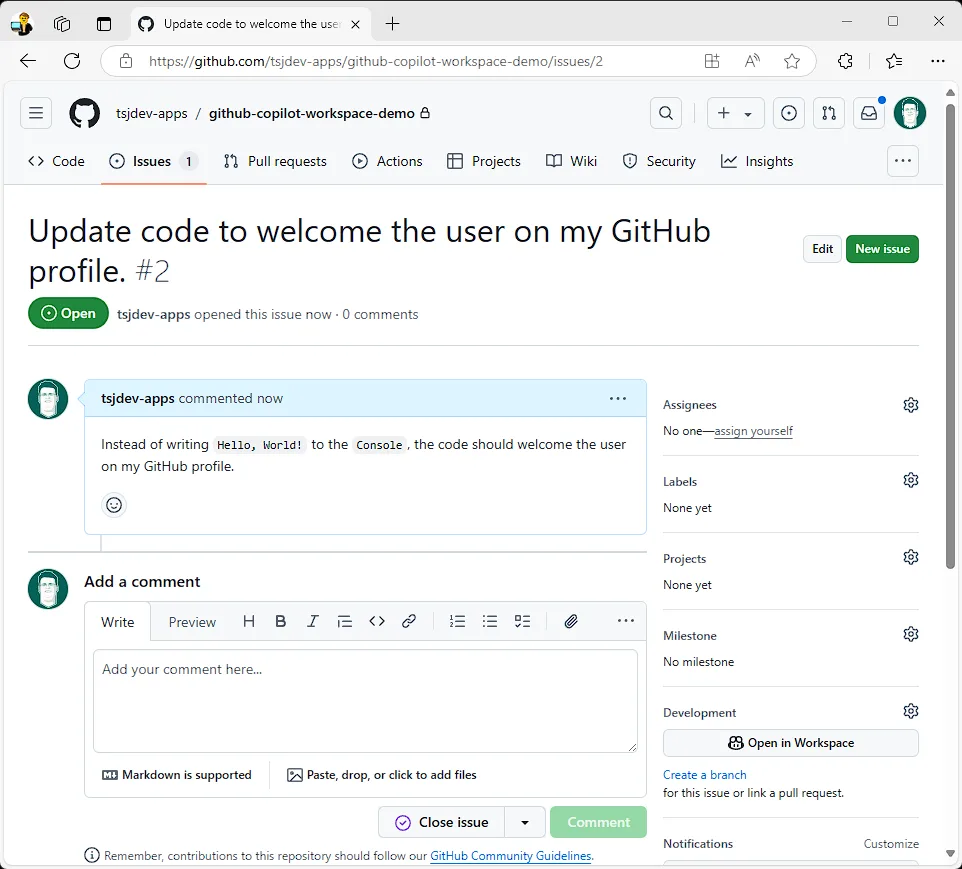The width and height of the screenshot is (962, 869).
Task: Switch to the Preview tab
Action: [192, 622]
